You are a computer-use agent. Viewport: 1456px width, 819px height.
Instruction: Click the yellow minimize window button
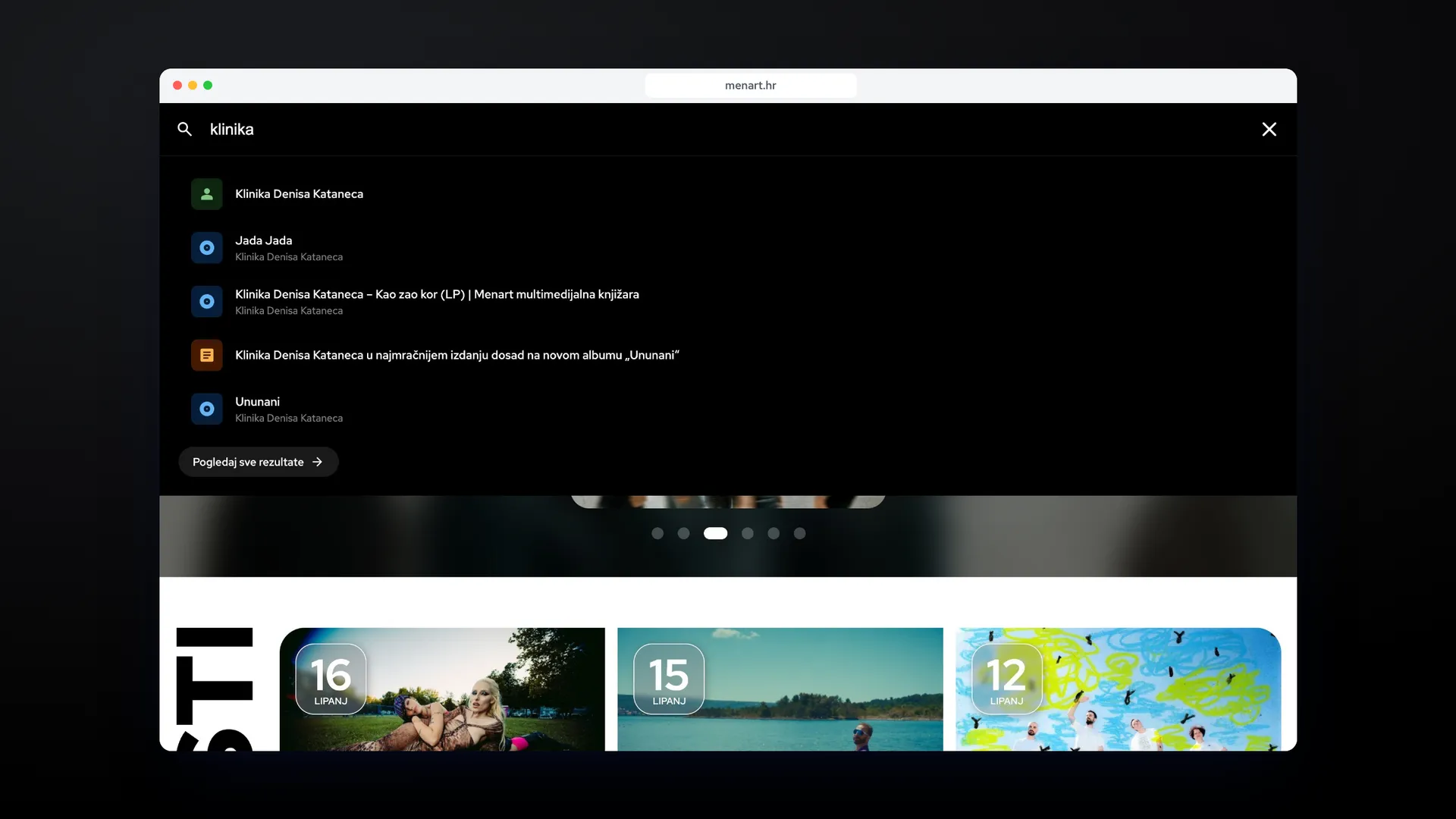193,85
